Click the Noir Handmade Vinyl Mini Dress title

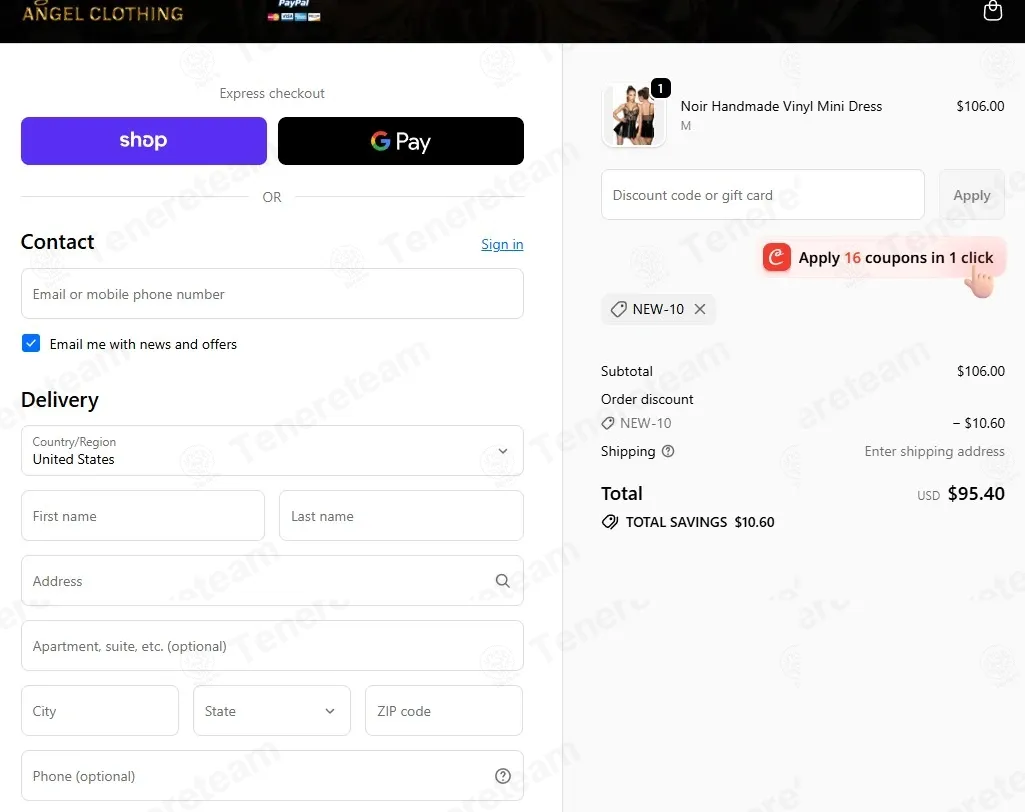pyautogui.click(x=781, y=106)
